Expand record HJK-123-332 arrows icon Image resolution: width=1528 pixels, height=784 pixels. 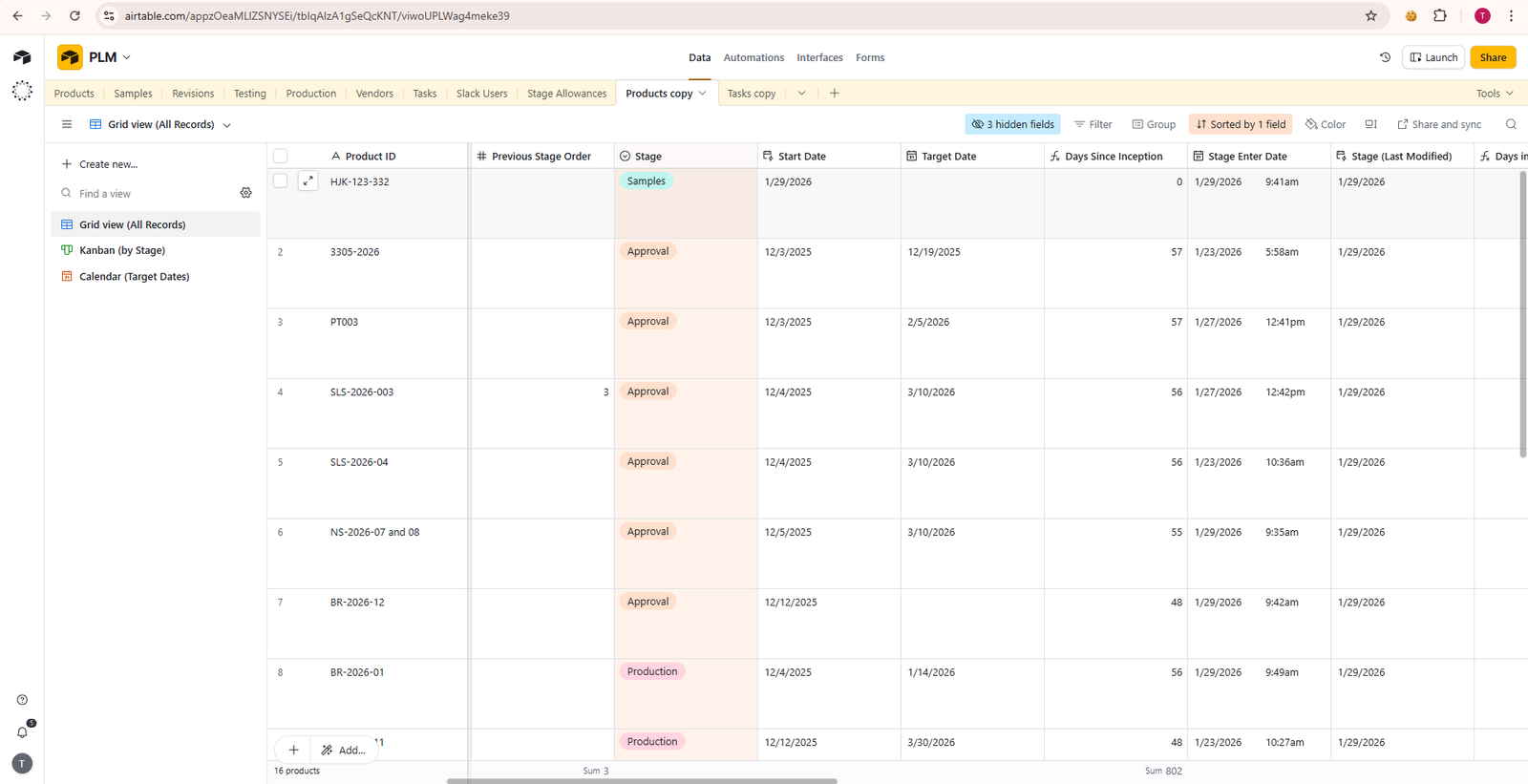(308, 180)
